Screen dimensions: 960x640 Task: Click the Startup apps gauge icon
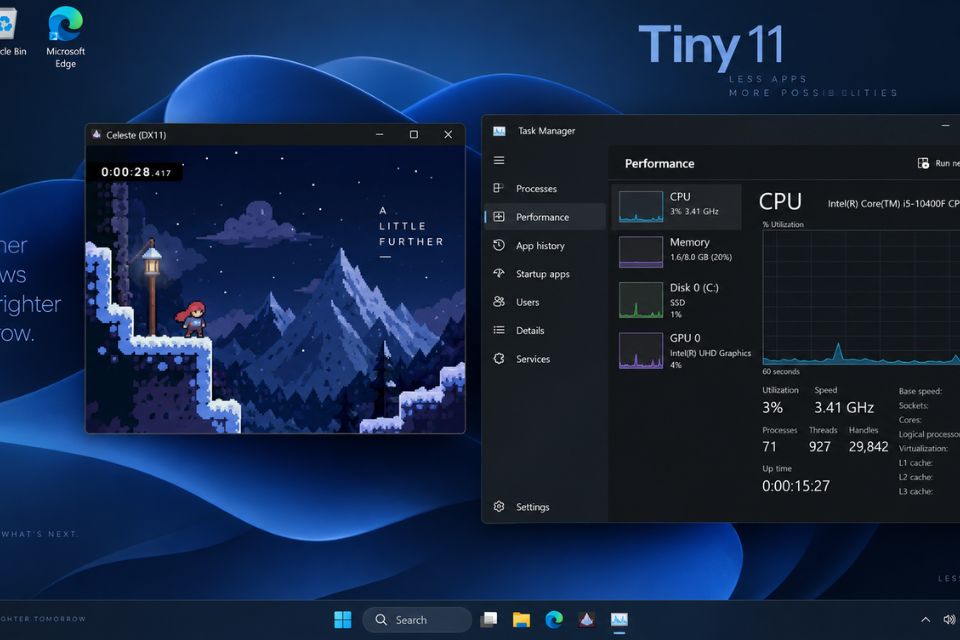pyautogui.click(x=499, y=273)
